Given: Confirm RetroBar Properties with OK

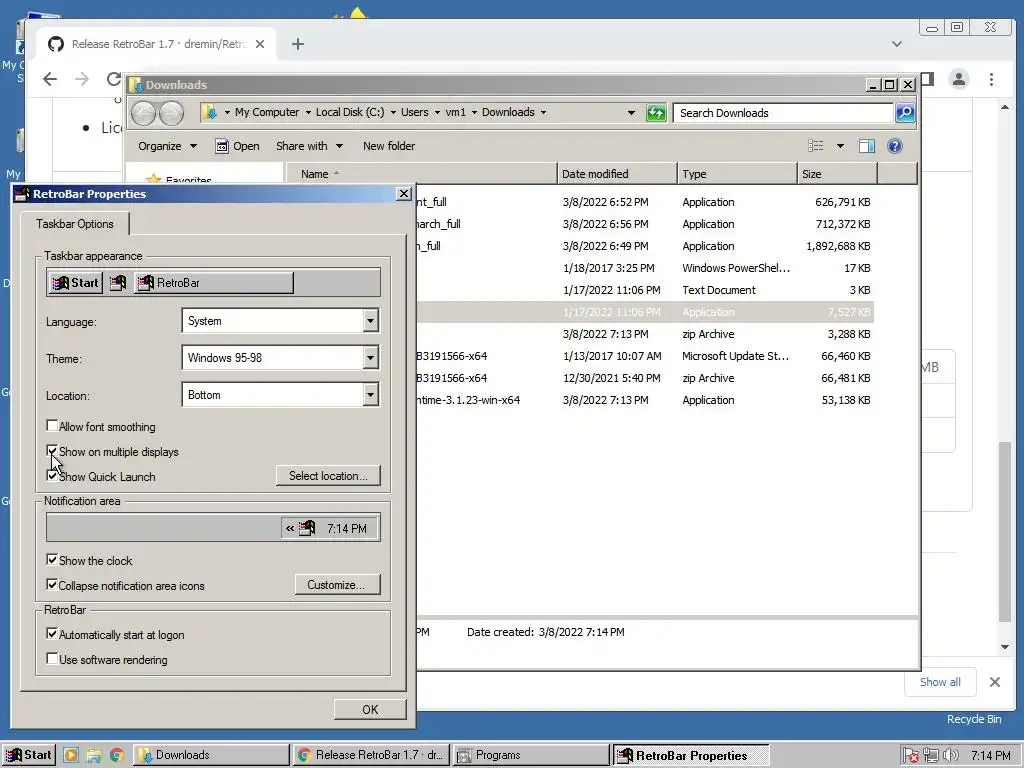Looking at the screenshot, I should (x=370, y=709).
